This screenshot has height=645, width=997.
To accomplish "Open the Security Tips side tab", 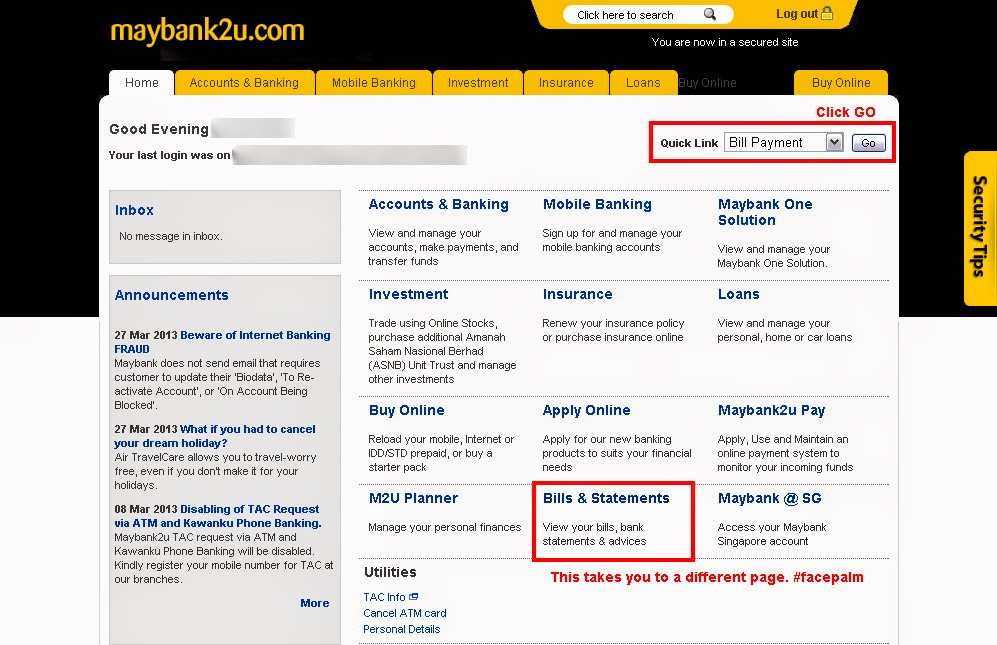I will coord(980,228).
